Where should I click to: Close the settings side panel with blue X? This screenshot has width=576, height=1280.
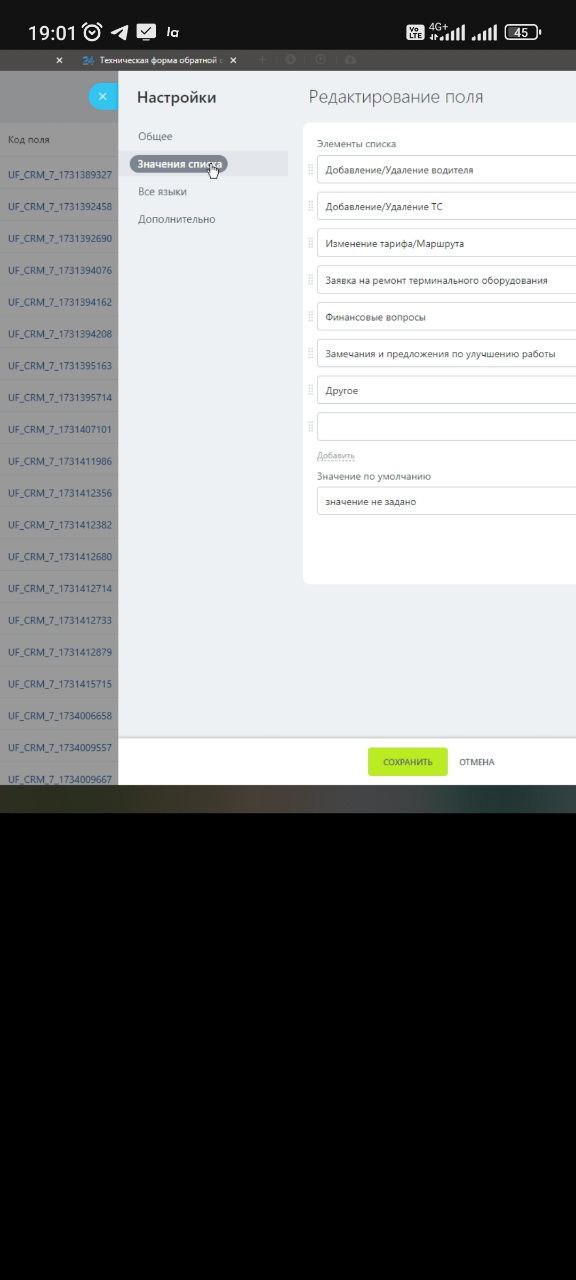102,97
